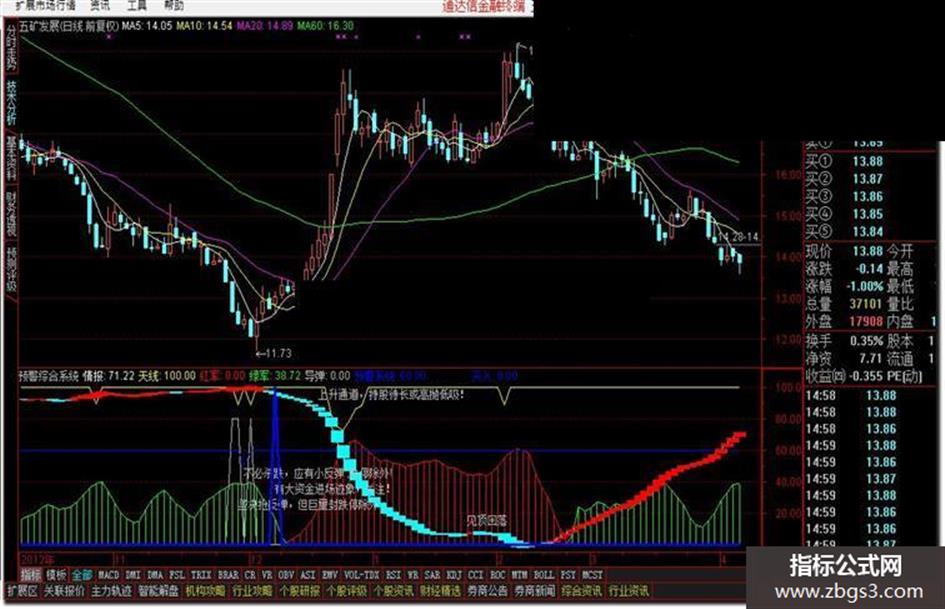The width and height of the screenshot is (945, 609).
Task: Apply the WR indicator
Action: [413, 575]
